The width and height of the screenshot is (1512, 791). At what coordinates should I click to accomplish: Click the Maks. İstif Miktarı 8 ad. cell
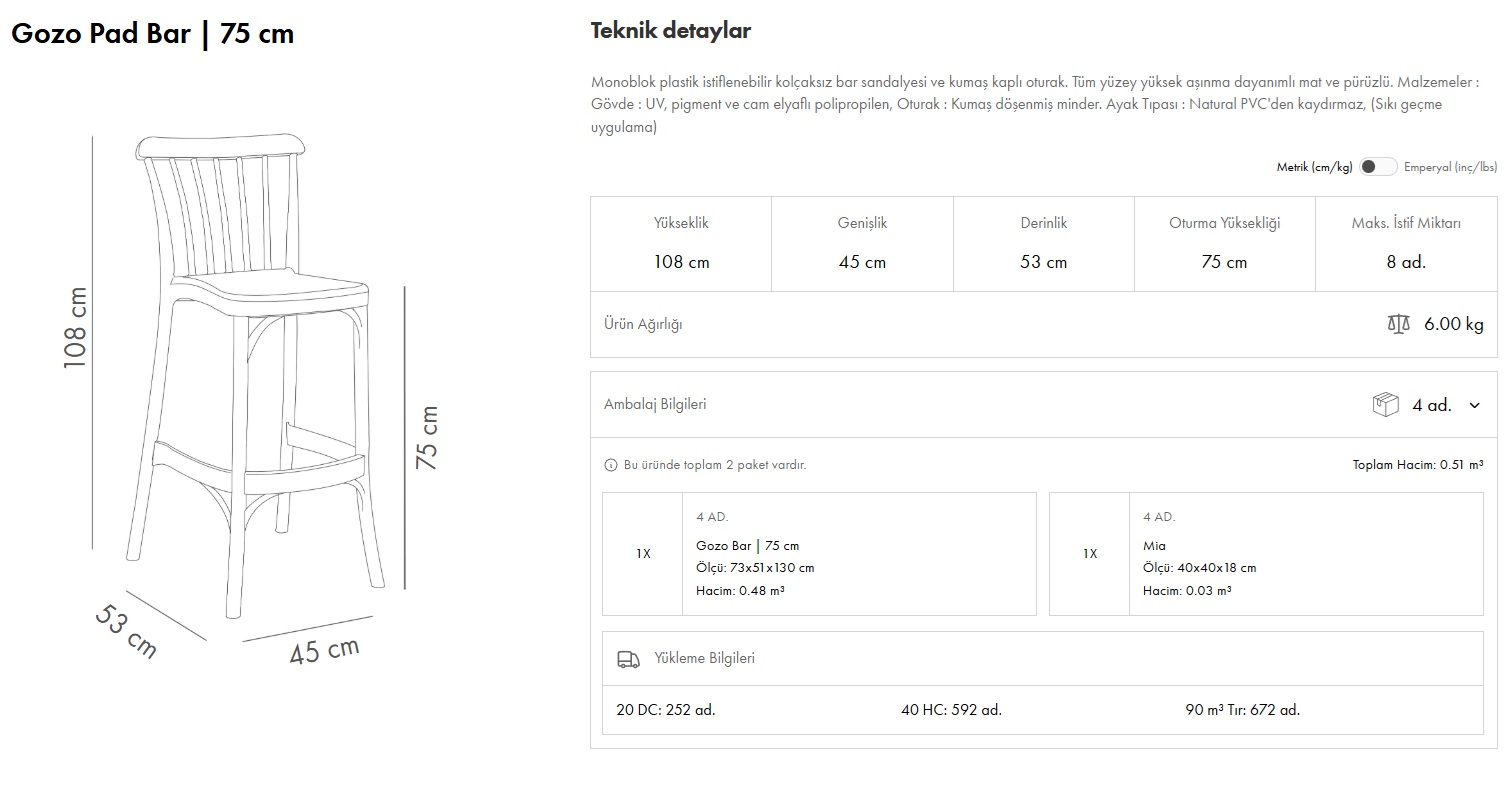[1405, 243]
